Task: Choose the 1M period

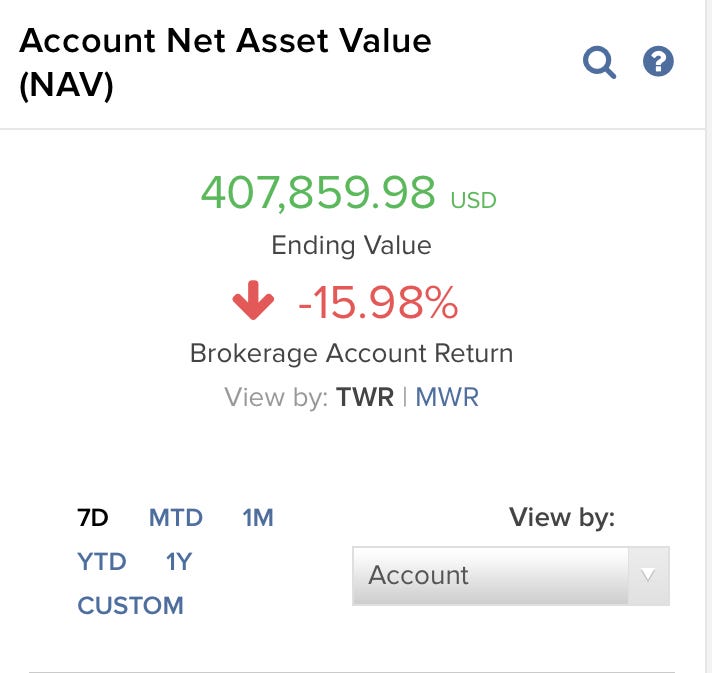Action: pos(258,518)
